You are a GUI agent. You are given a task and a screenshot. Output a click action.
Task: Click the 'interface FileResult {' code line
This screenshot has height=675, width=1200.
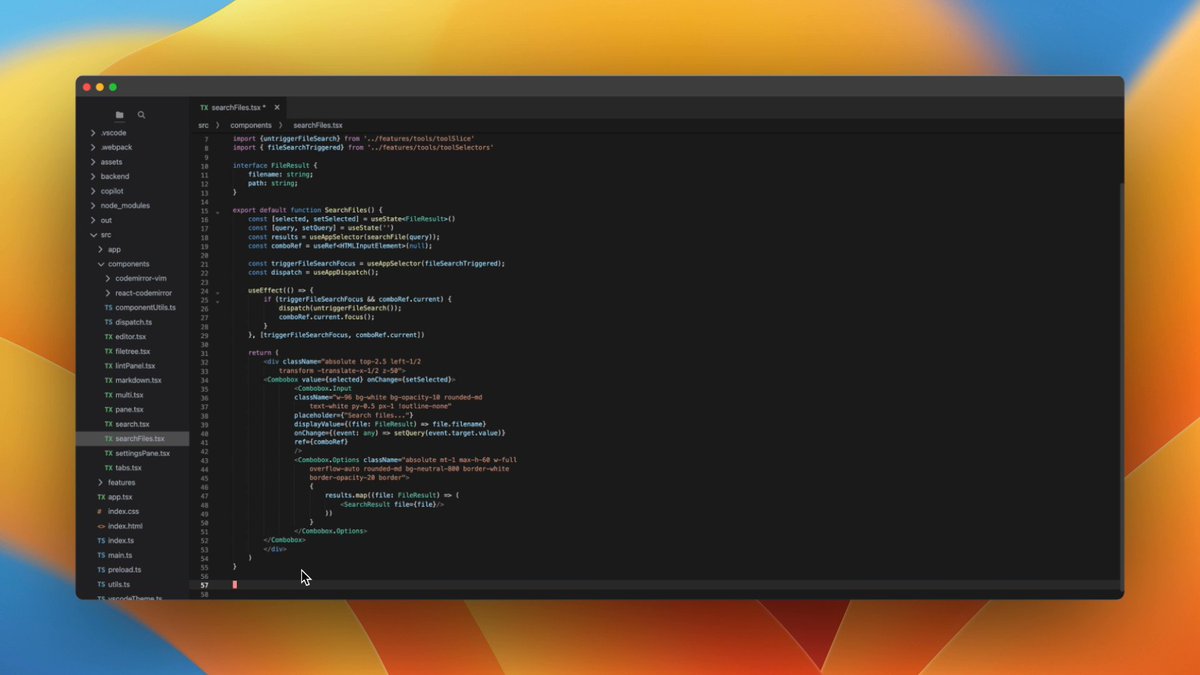pyautogui.click(x=275, y=165)
